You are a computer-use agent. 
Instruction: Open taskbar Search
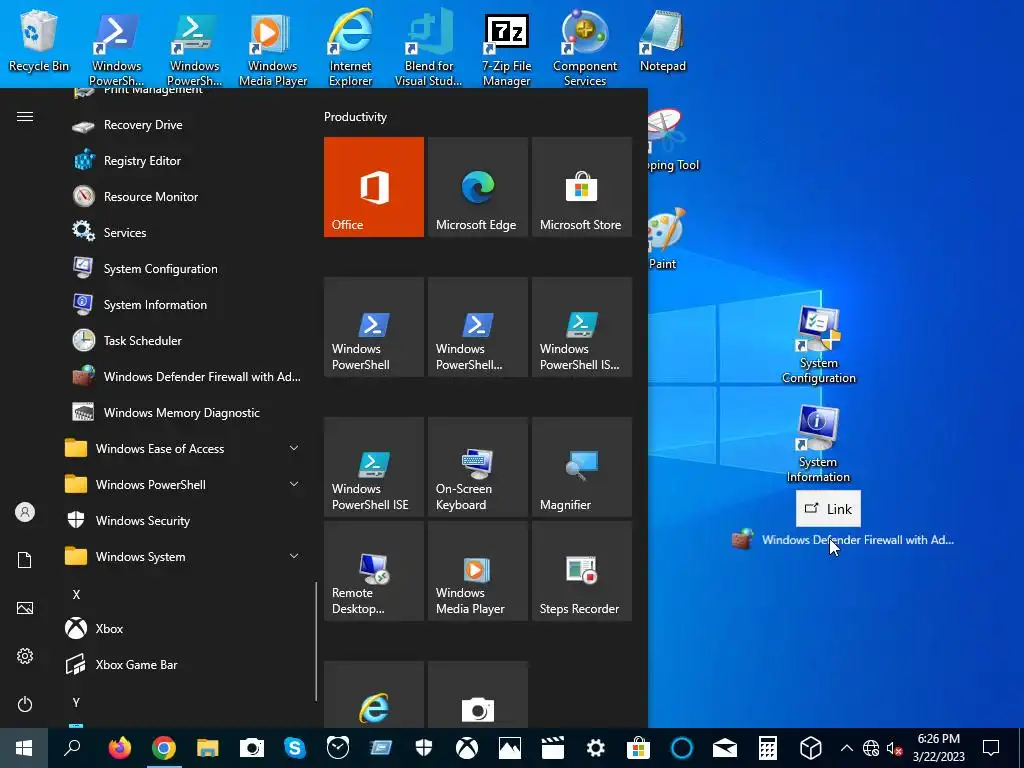tap(72, 748)
